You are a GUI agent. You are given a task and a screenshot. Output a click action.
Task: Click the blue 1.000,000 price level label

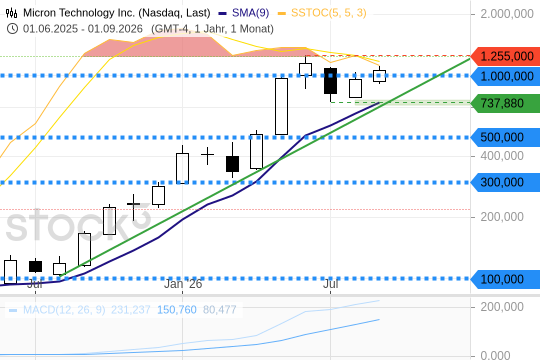pyautogui.click(x=505, y=76)
